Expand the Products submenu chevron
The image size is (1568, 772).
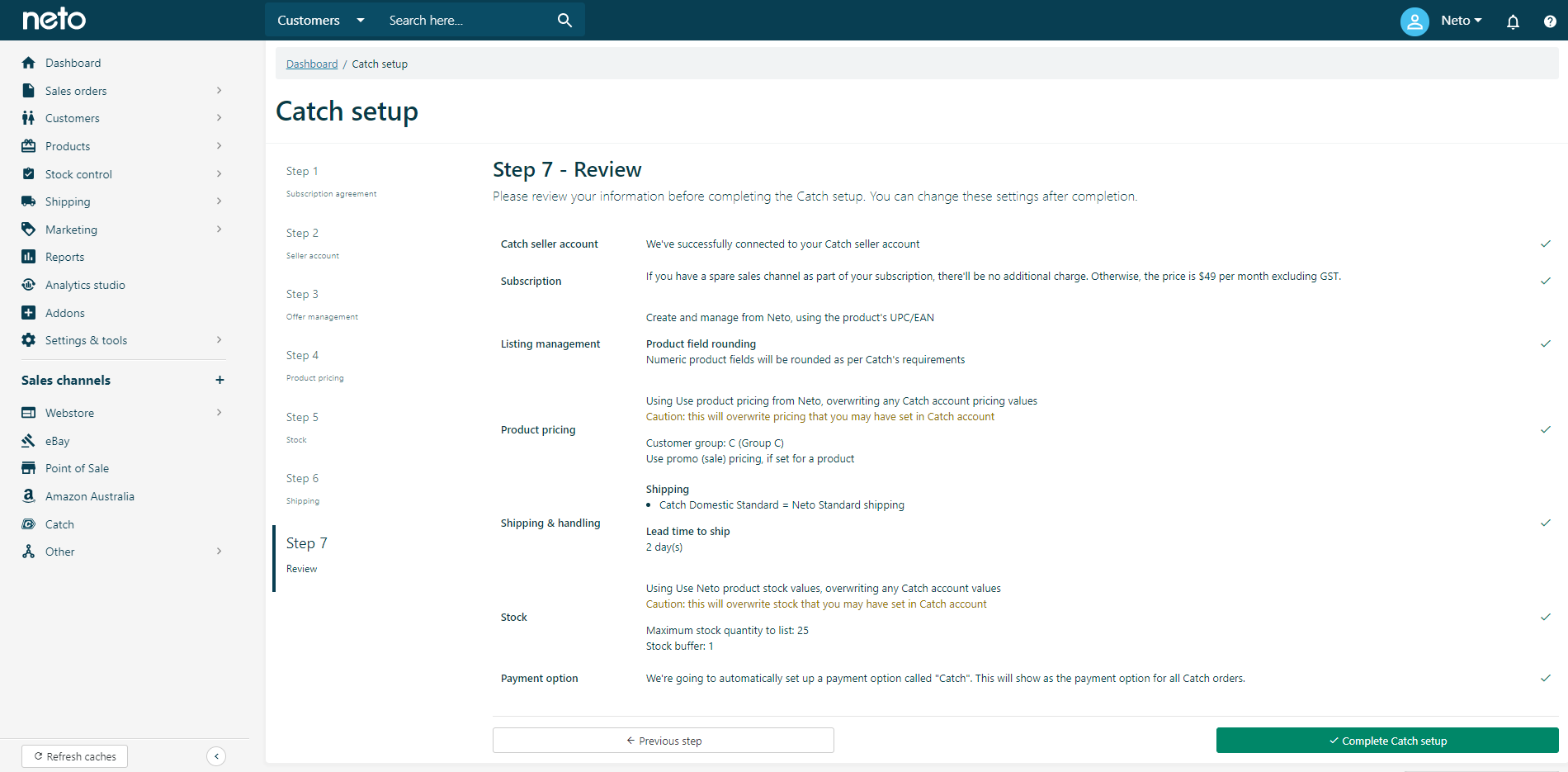[219, 146]
